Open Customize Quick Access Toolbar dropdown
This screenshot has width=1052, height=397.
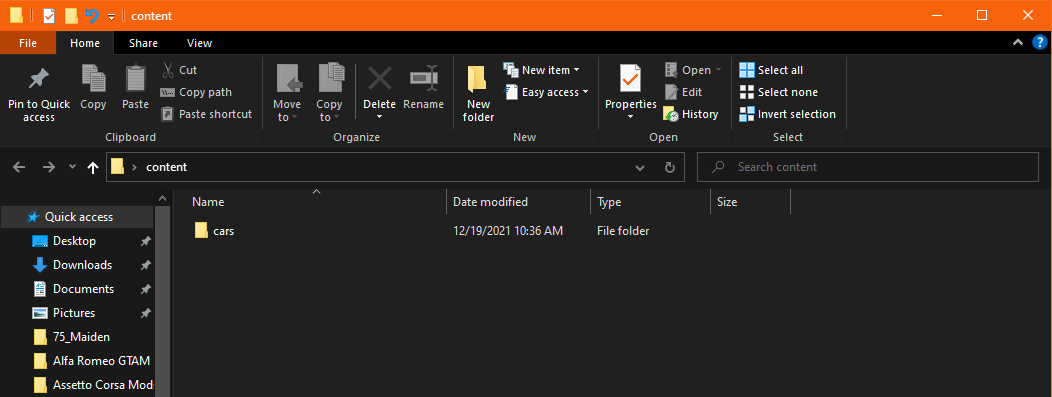pyautogui.click(x=111, y=17)
